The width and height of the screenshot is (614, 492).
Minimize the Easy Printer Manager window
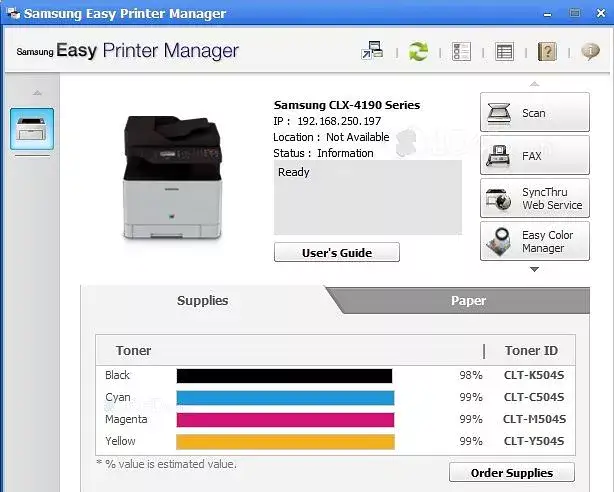point(547,14)
